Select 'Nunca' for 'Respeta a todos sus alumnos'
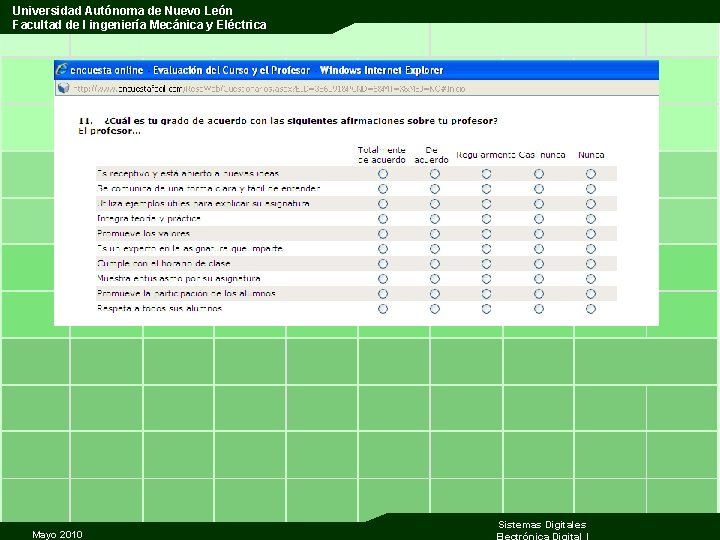 [591, 309]
